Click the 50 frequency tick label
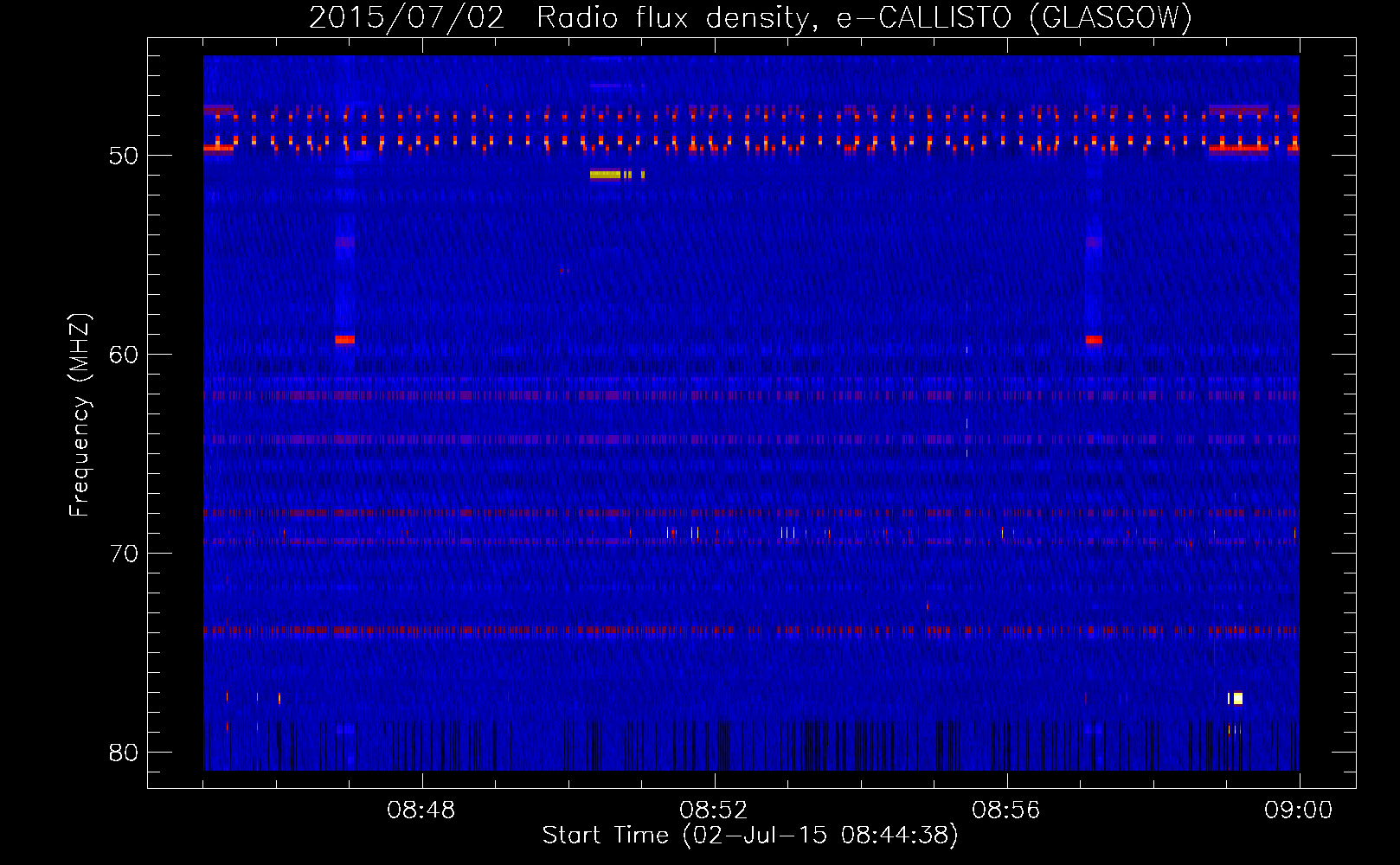1400x865 pixels. tap(124, 156)
